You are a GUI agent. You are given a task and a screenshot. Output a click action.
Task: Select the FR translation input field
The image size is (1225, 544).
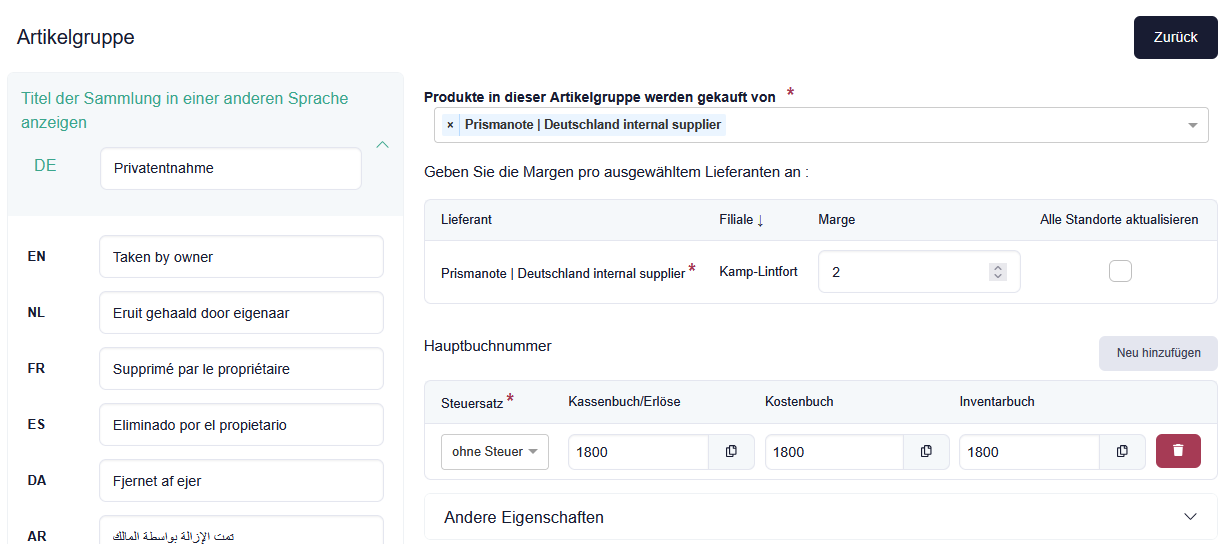(240, 369)
